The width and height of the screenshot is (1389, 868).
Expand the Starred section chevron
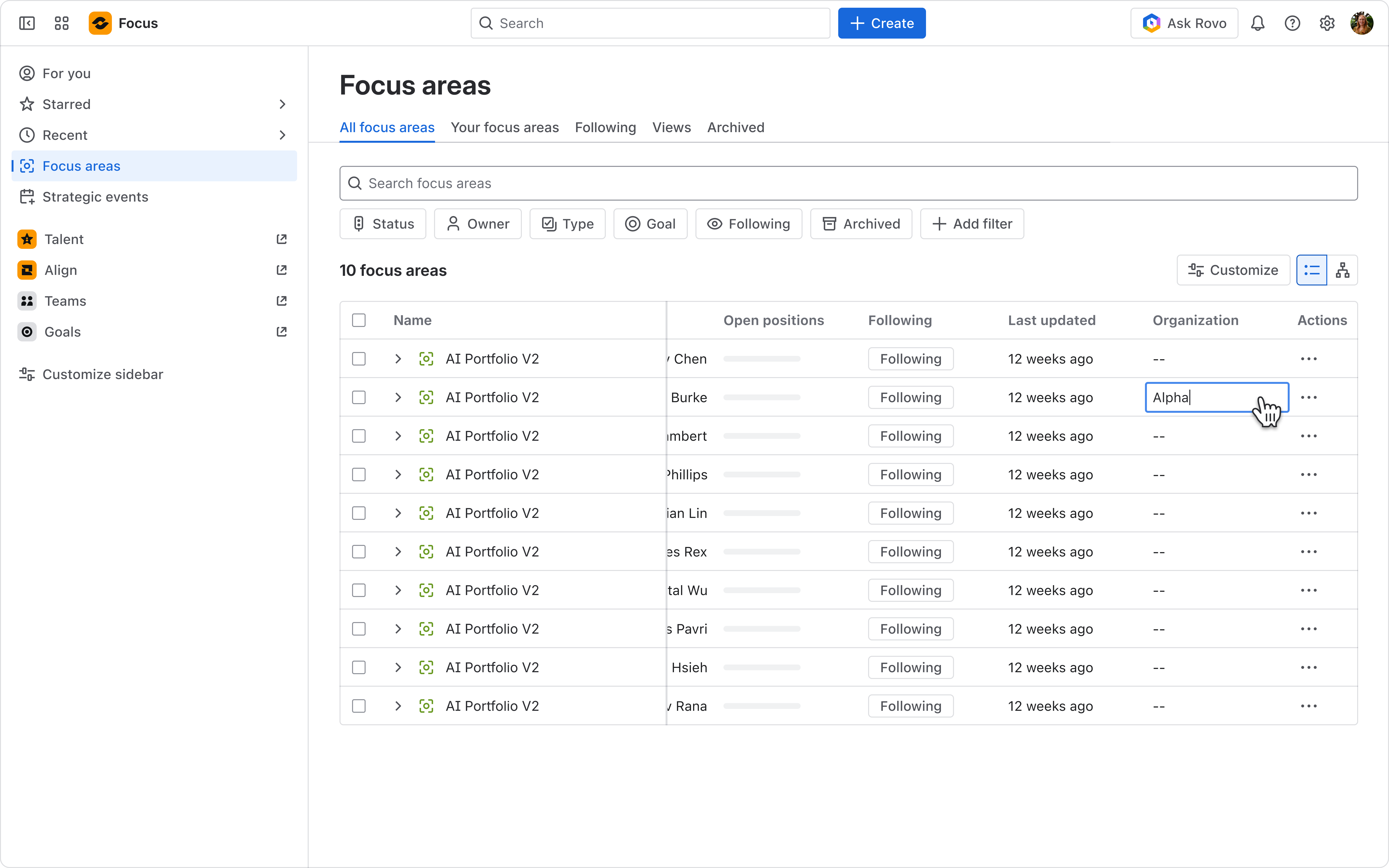click(282, 104)
